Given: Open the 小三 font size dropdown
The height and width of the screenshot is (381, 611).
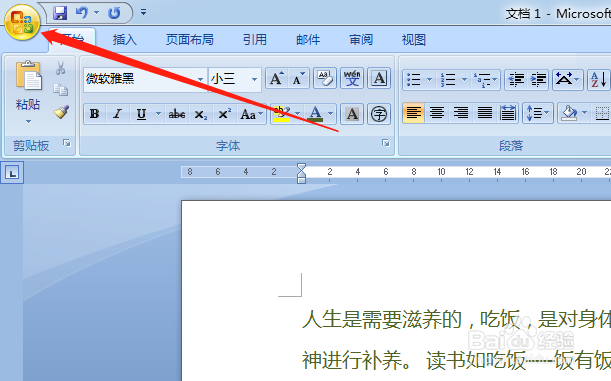Looking at the screenshot, I should coord(254,79).
